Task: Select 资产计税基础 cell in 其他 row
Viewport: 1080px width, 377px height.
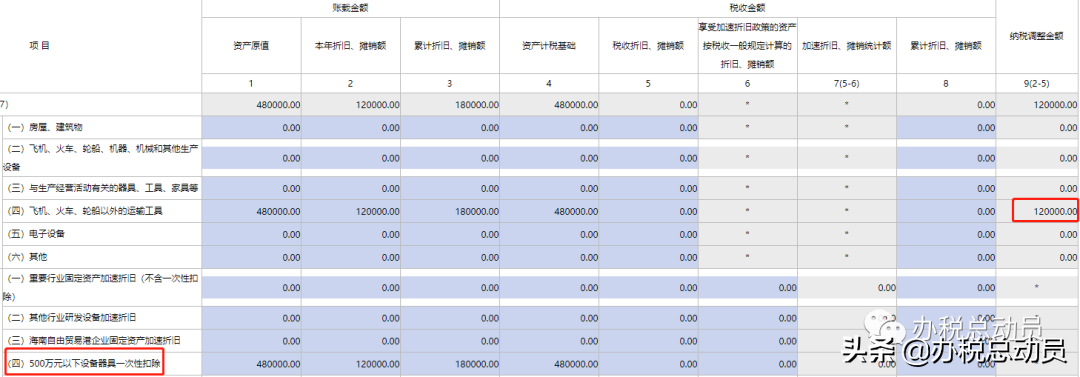Action: click(x=549, y=257)
